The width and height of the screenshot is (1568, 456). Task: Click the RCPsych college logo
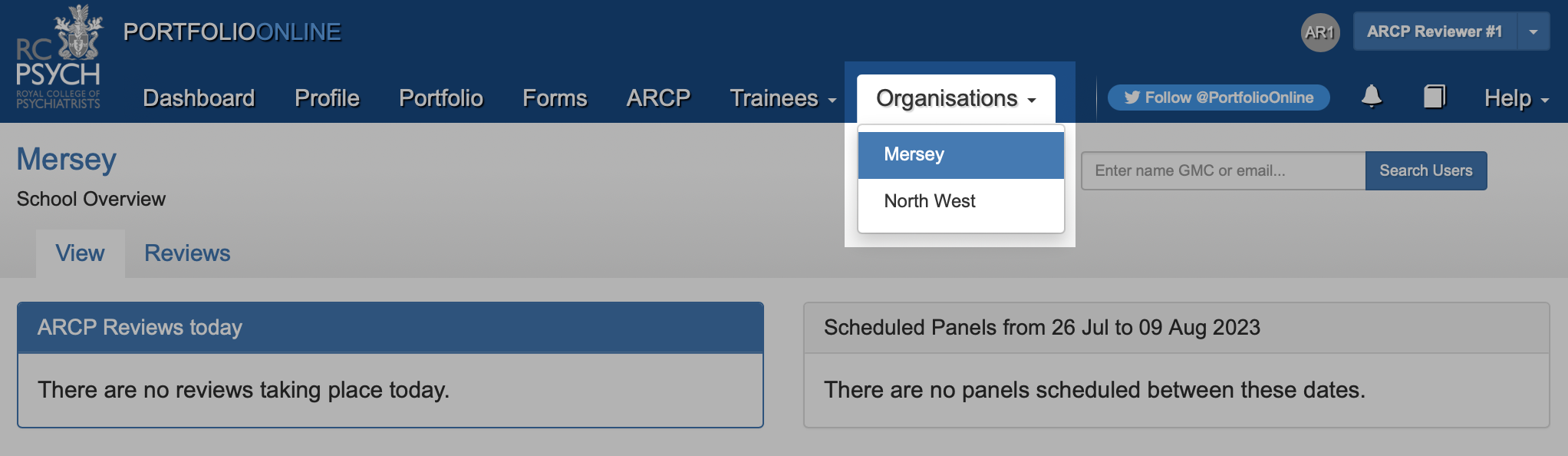pos(59,58)
